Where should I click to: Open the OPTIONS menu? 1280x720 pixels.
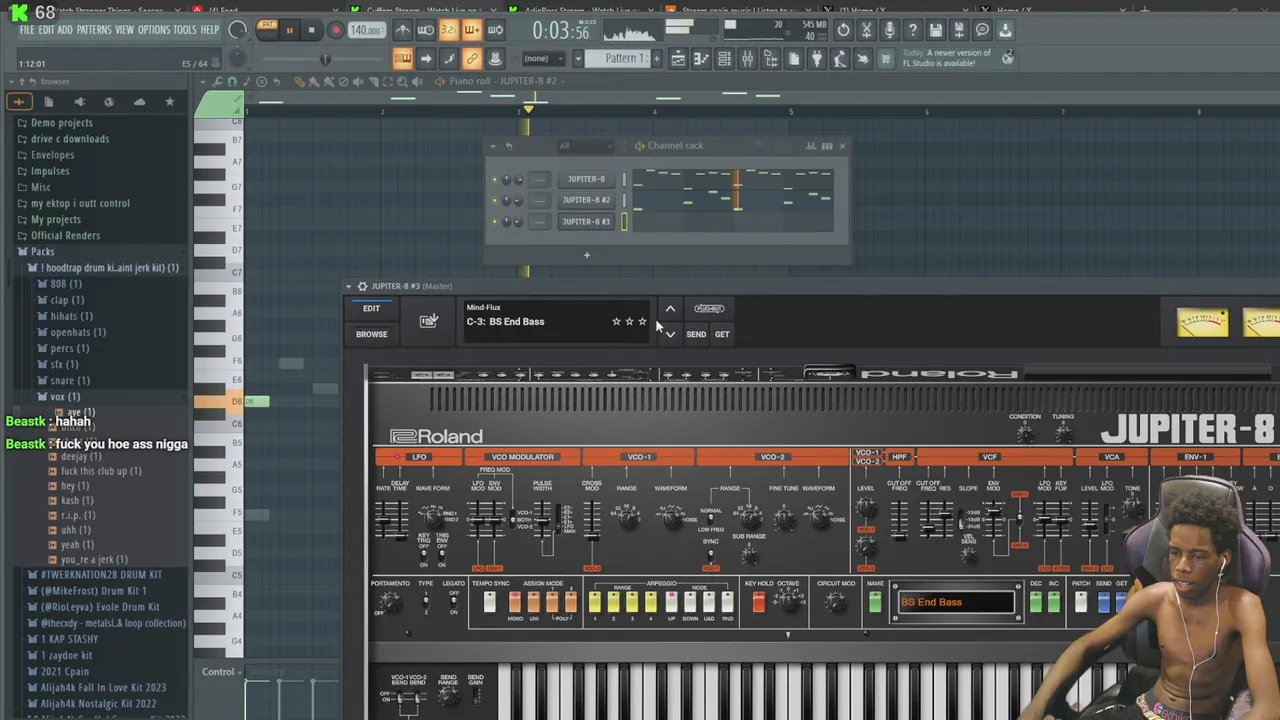click(154, 30)
